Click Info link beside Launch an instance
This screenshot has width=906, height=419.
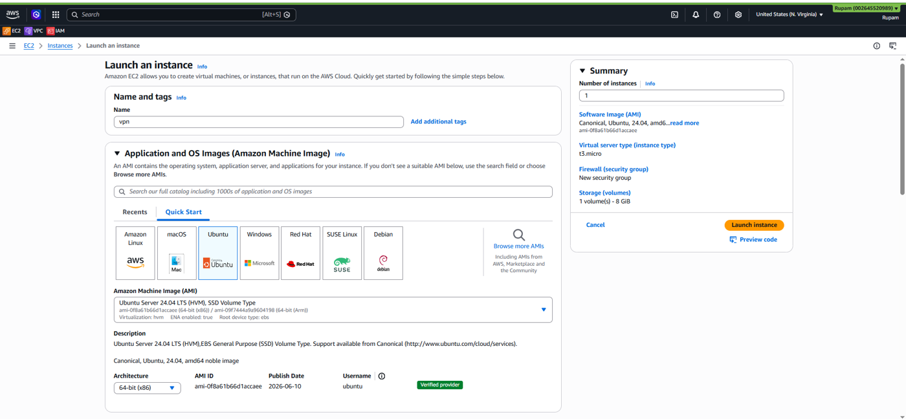pyautogui.click(x=202, y=66)
